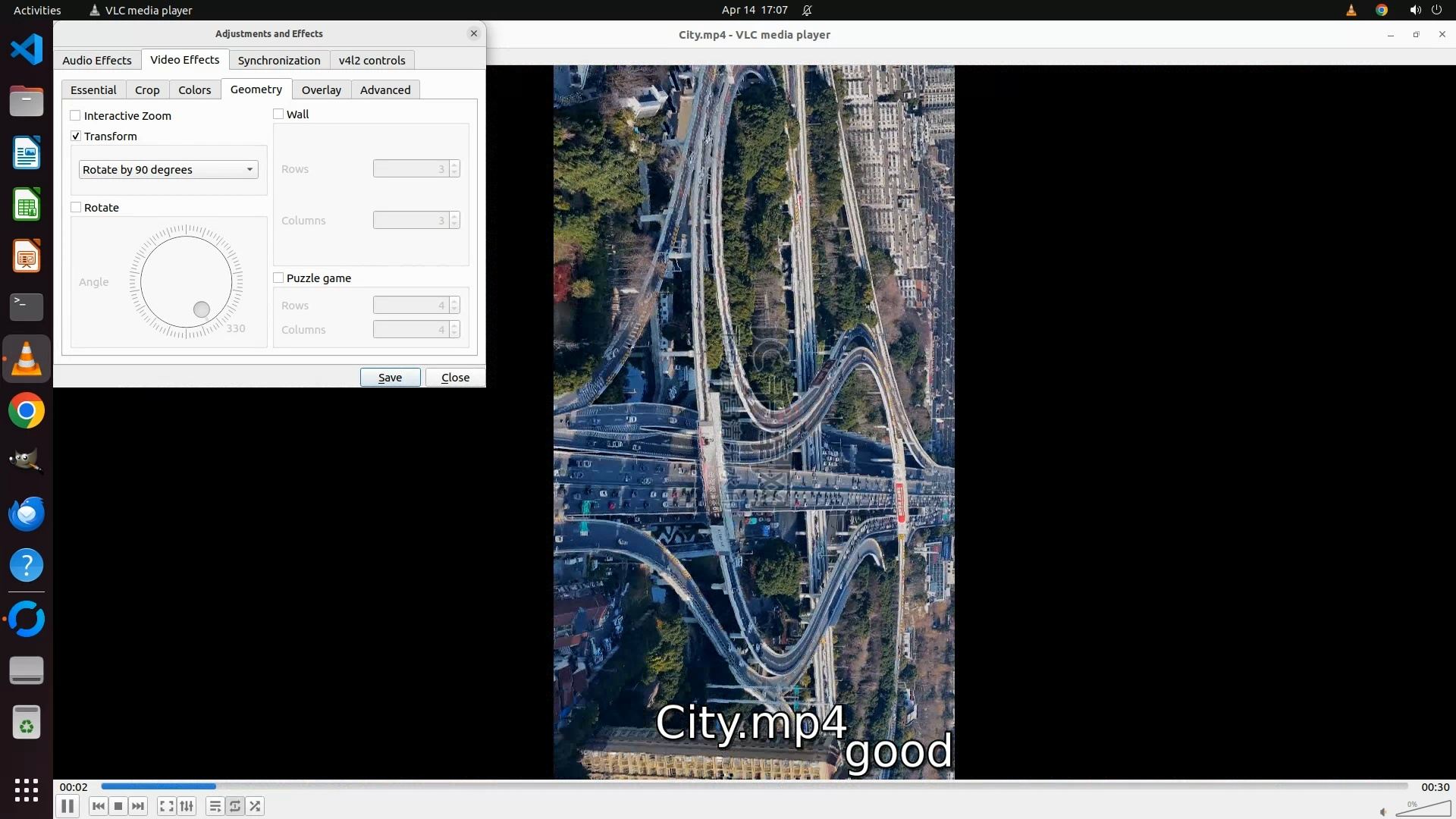Skip to next media in playlist
Screen dimensions: 1456x819
(138, 806)
